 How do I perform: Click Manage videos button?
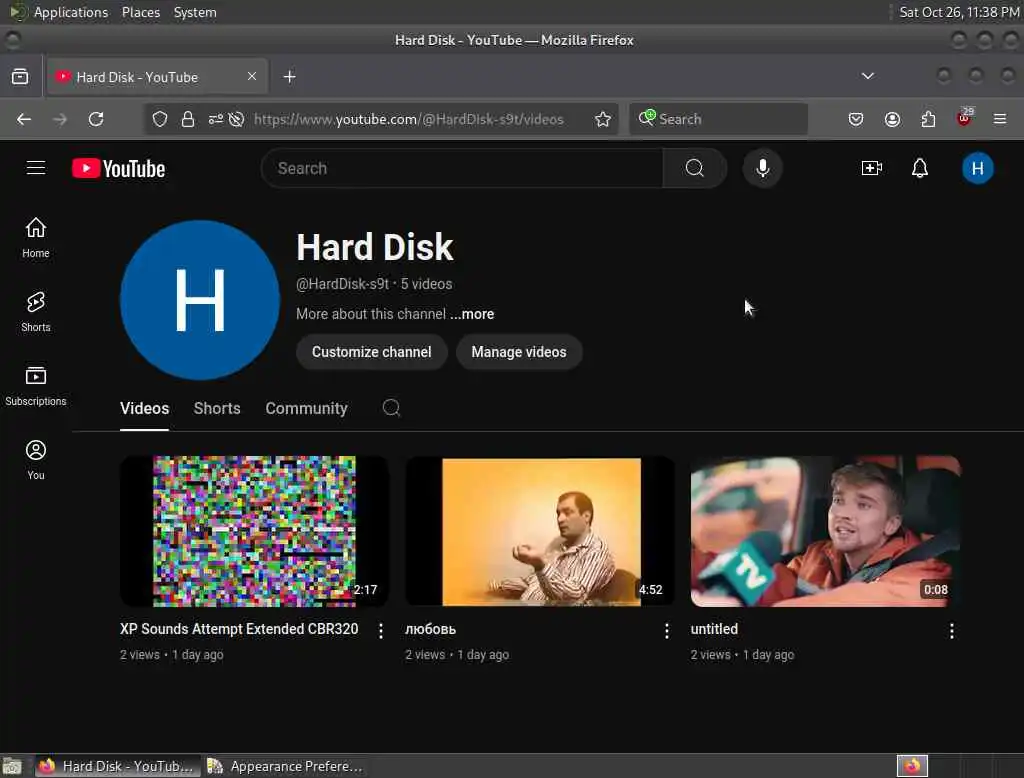pyautogui.click(x=519, y=352)
